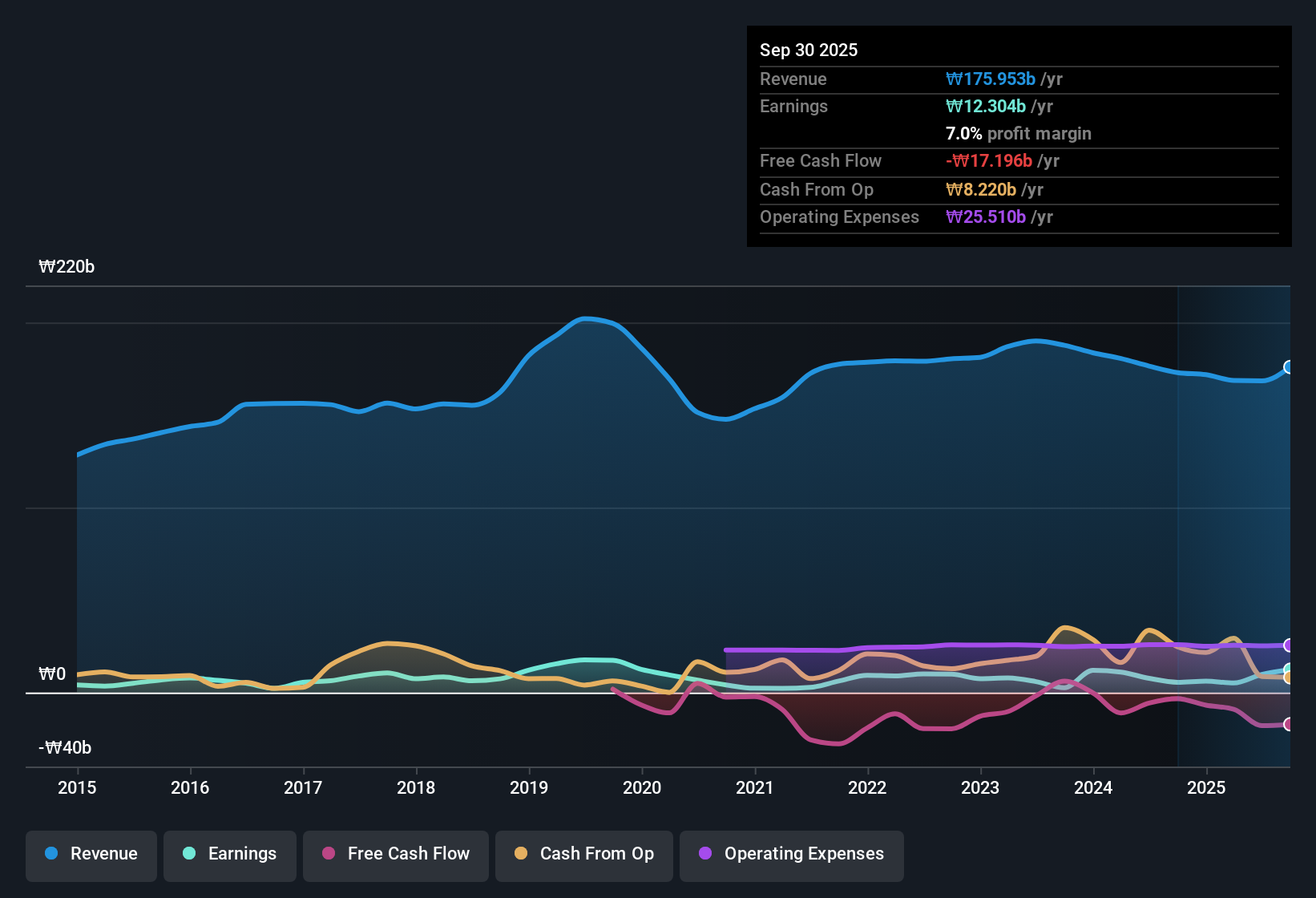Click the purple Operating Expenses legend dot

(704, 854)
